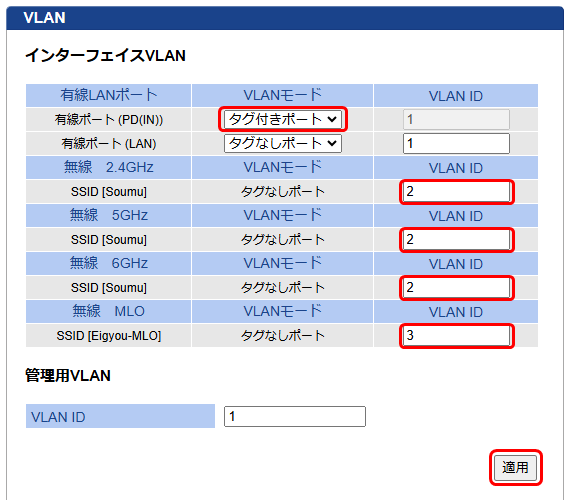The width and height of the screenshot is (570, 500).
Task: Click the 無線 2.4GHz section header
Action: pyautogui.click(x=108, y=167)
